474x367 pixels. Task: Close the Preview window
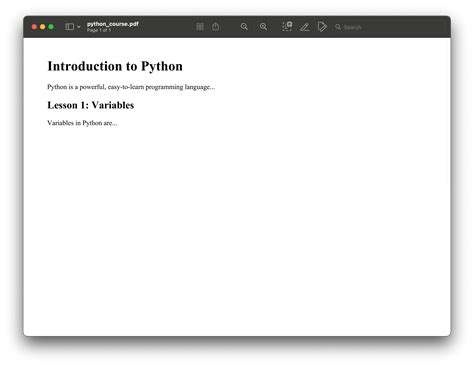(34, 27)
